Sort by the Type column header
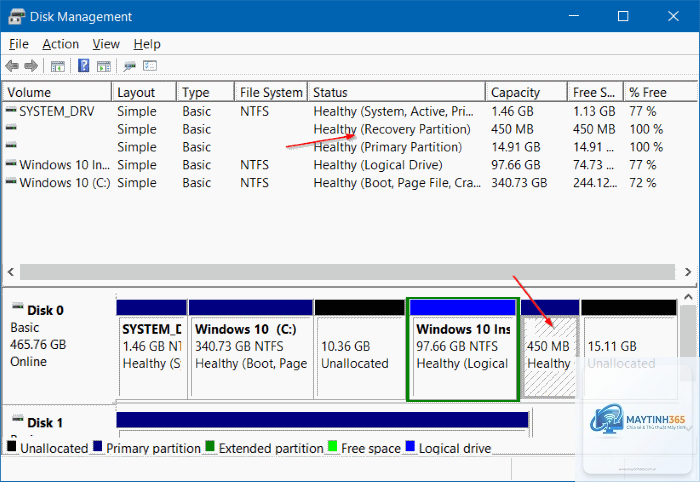The height and width of the screenshot is (482, 700). pos(205,92)
